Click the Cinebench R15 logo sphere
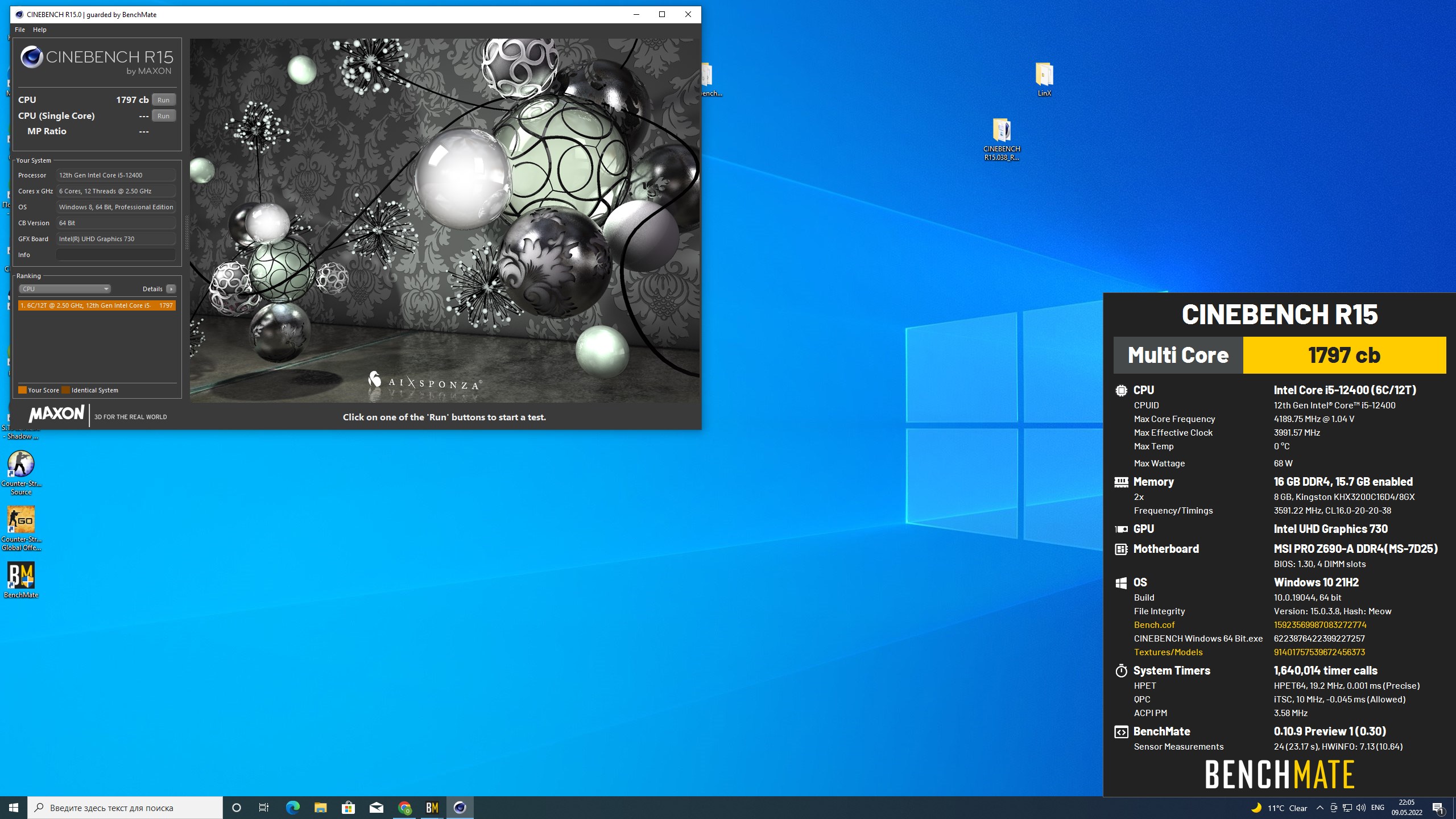Screen dimensions: 1456x819 pyautogui.click(x=32, y=57)
